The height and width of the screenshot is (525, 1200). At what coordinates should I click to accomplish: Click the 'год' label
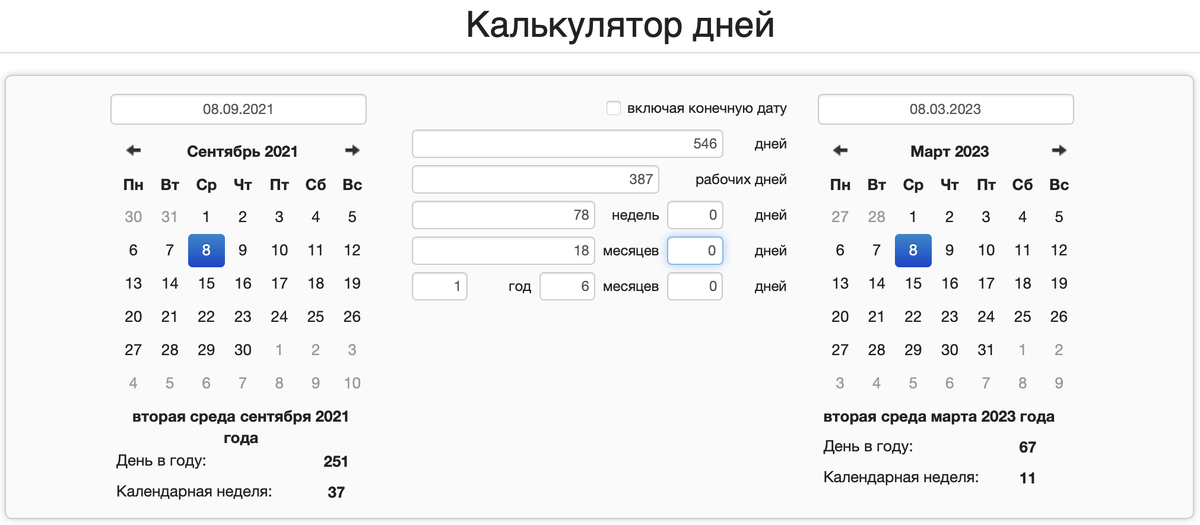click(x=520, y=287)
